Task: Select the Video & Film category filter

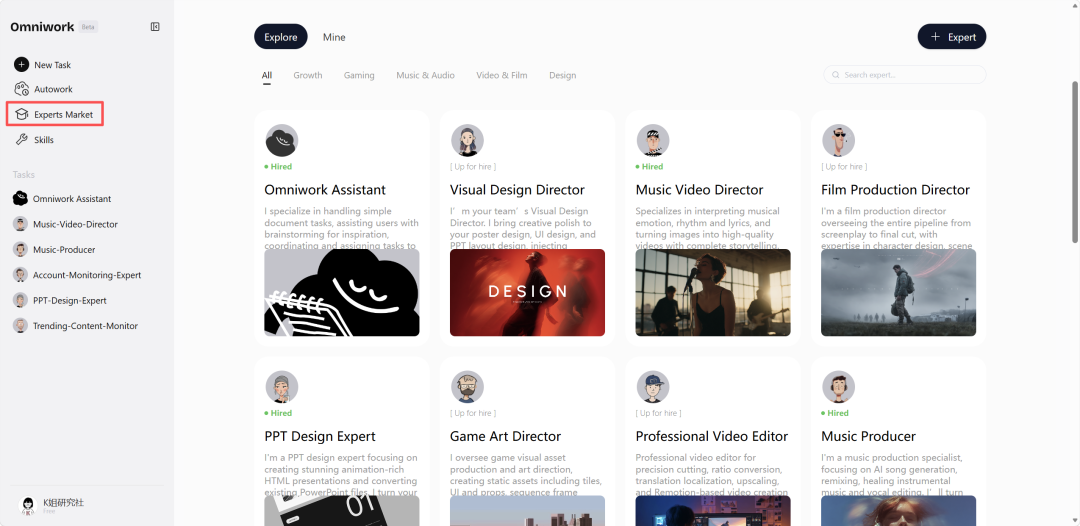Action: [501, 75]
